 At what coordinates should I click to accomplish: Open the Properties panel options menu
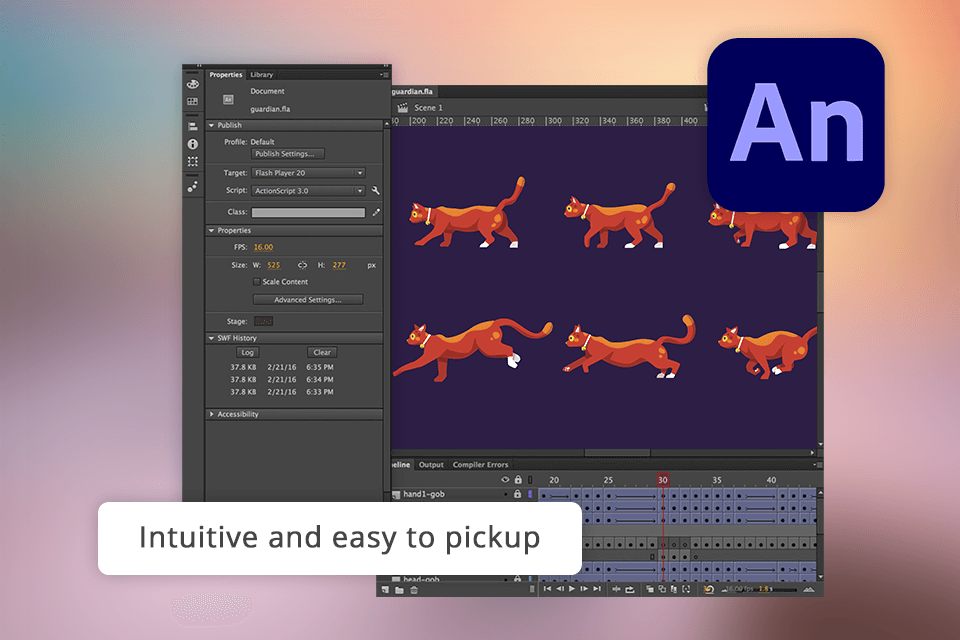pos(384,75)
